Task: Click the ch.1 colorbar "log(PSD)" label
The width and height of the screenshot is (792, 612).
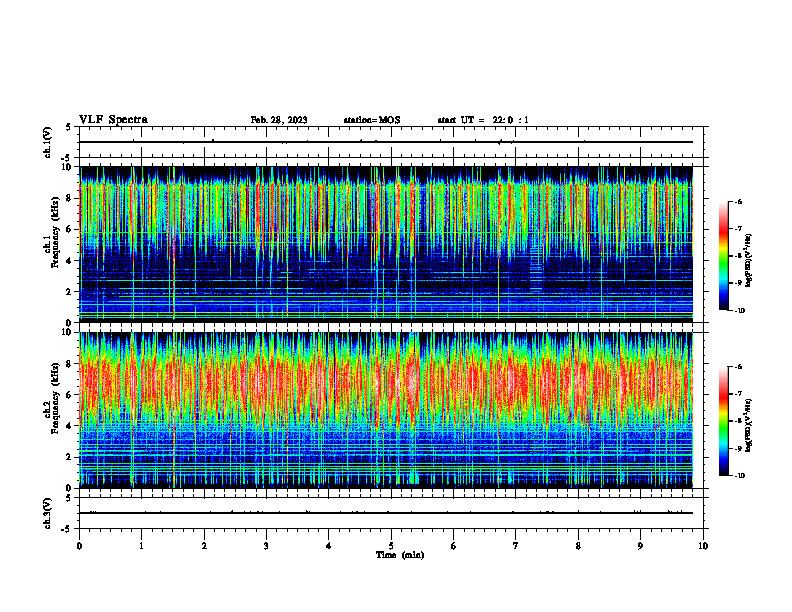Action: pyautogui.click(x=750, y=261)
